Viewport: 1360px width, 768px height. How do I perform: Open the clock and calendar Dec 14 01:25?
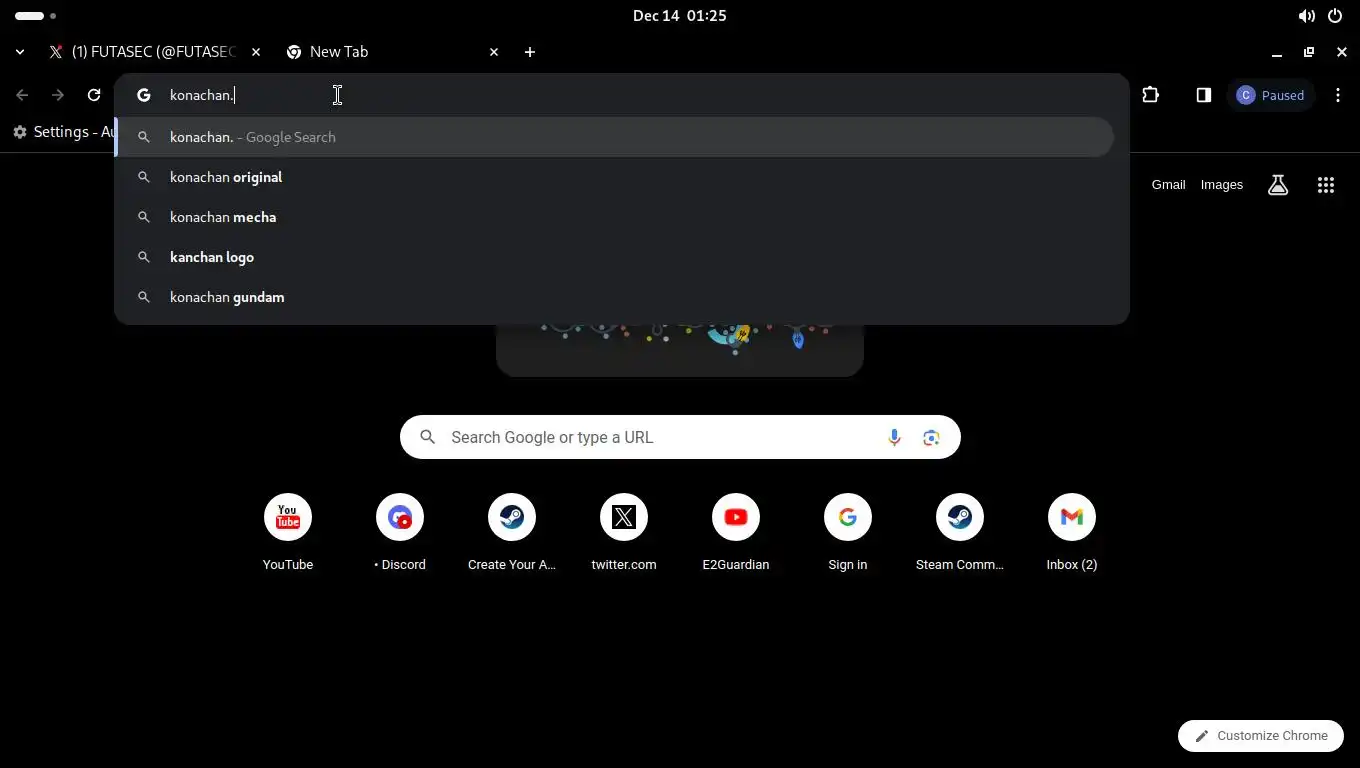[x=680, y=16]
